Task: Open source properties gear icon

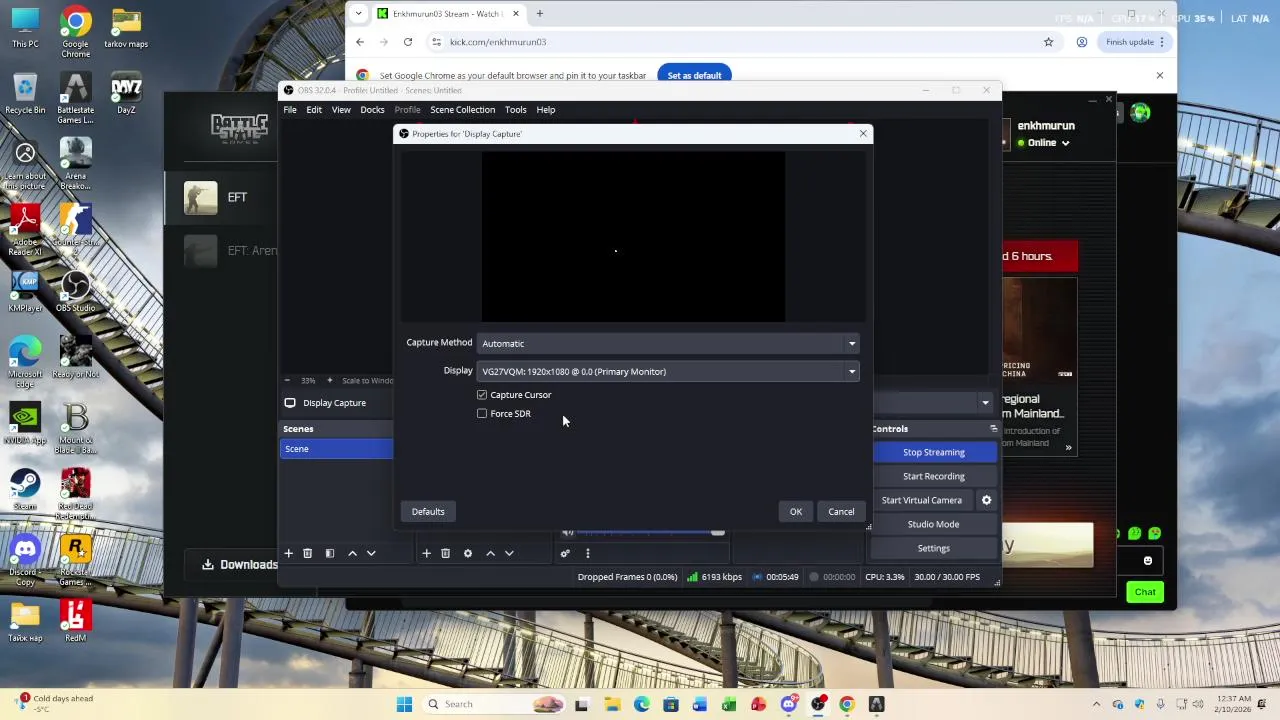Action: pos(467,553)
